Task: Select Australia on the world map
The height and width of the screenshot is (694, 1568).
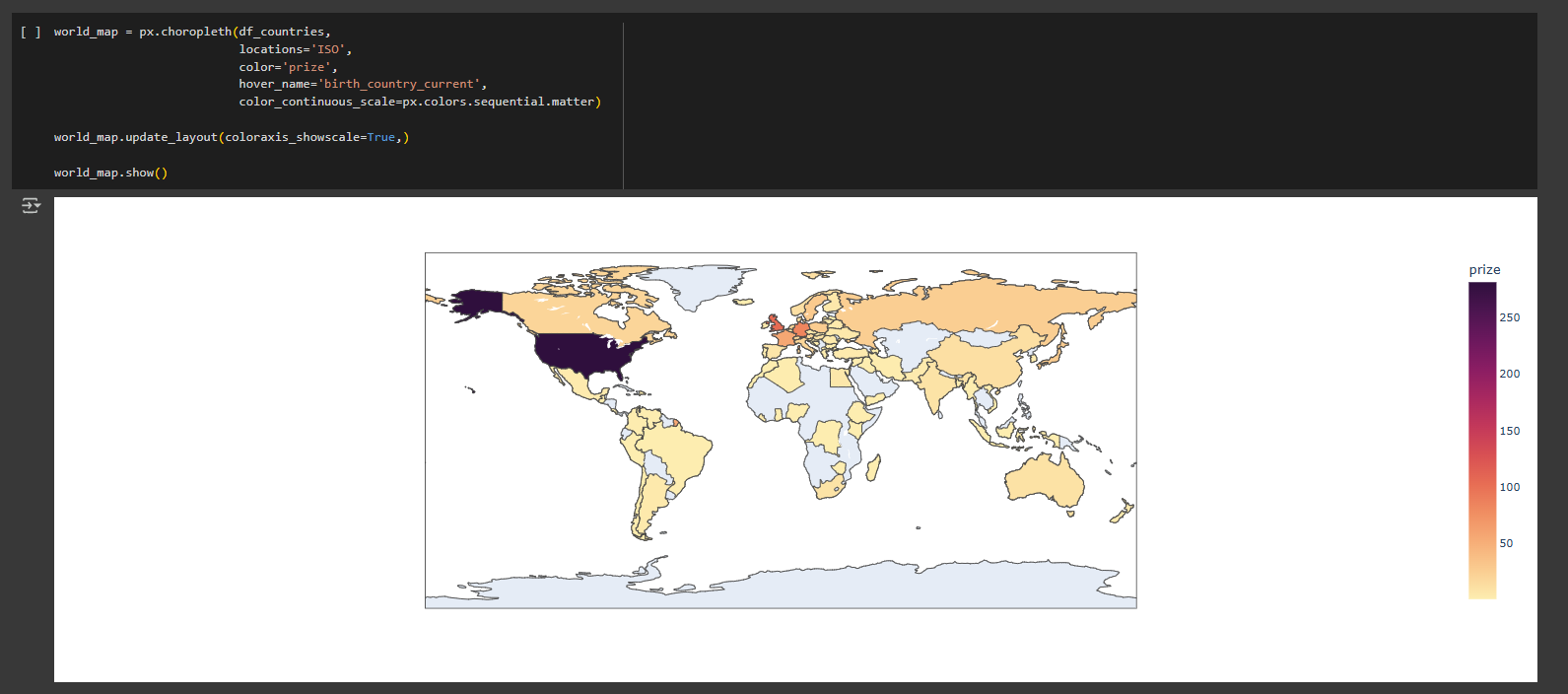Action: pos(1043,478)
